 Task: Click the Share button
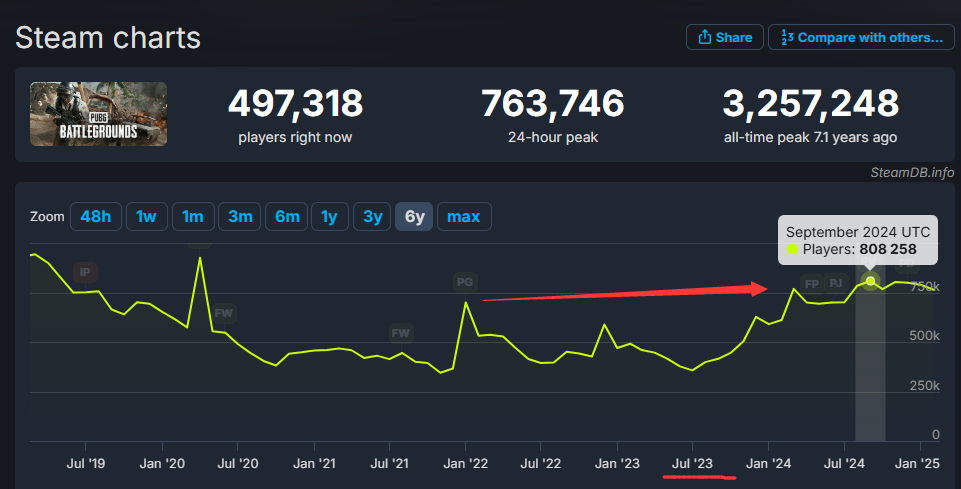(724, 37)
